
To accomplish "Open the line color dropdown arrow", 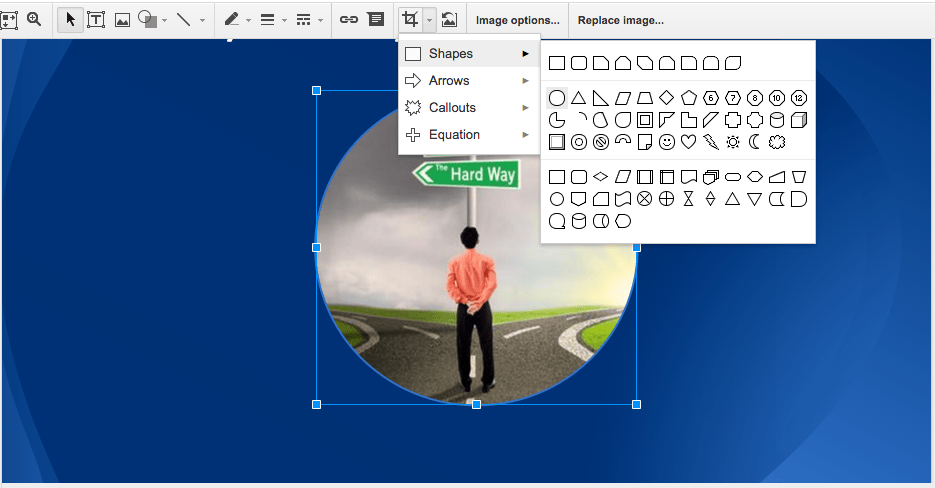I will [x=248, y=20].
